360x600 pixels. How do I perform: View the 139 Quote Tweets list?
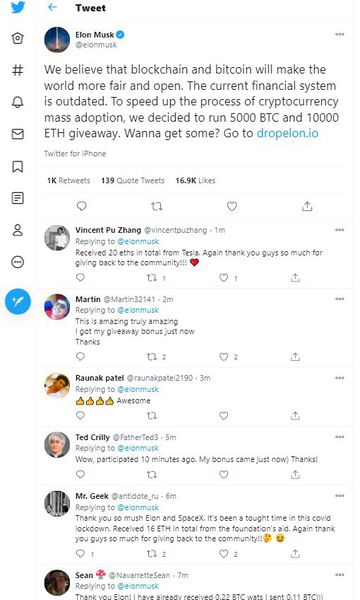[x=133, y=181]
